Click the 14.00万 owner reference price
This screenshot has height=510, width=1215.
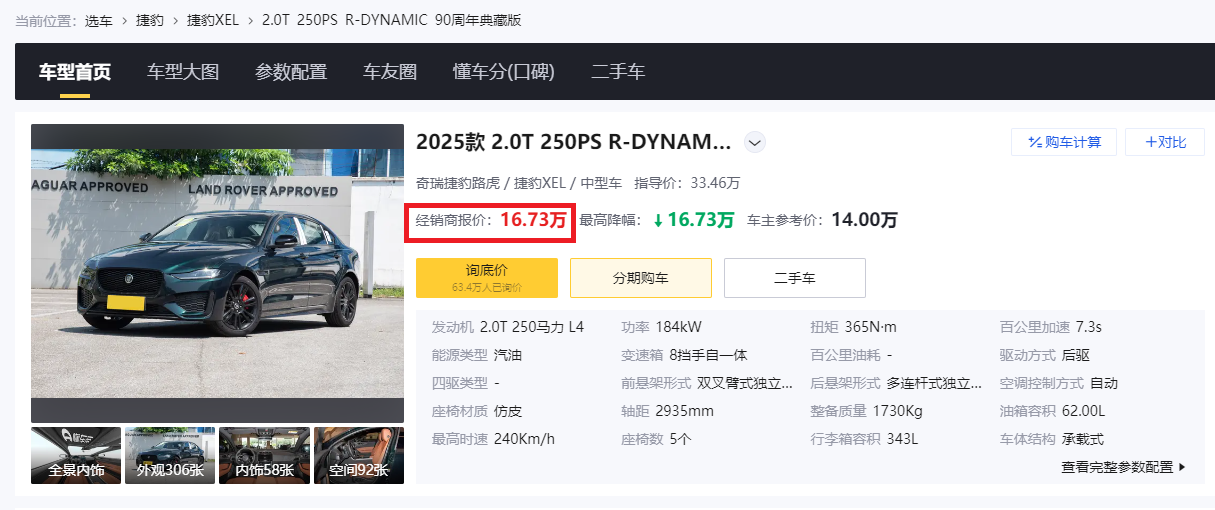864,220
